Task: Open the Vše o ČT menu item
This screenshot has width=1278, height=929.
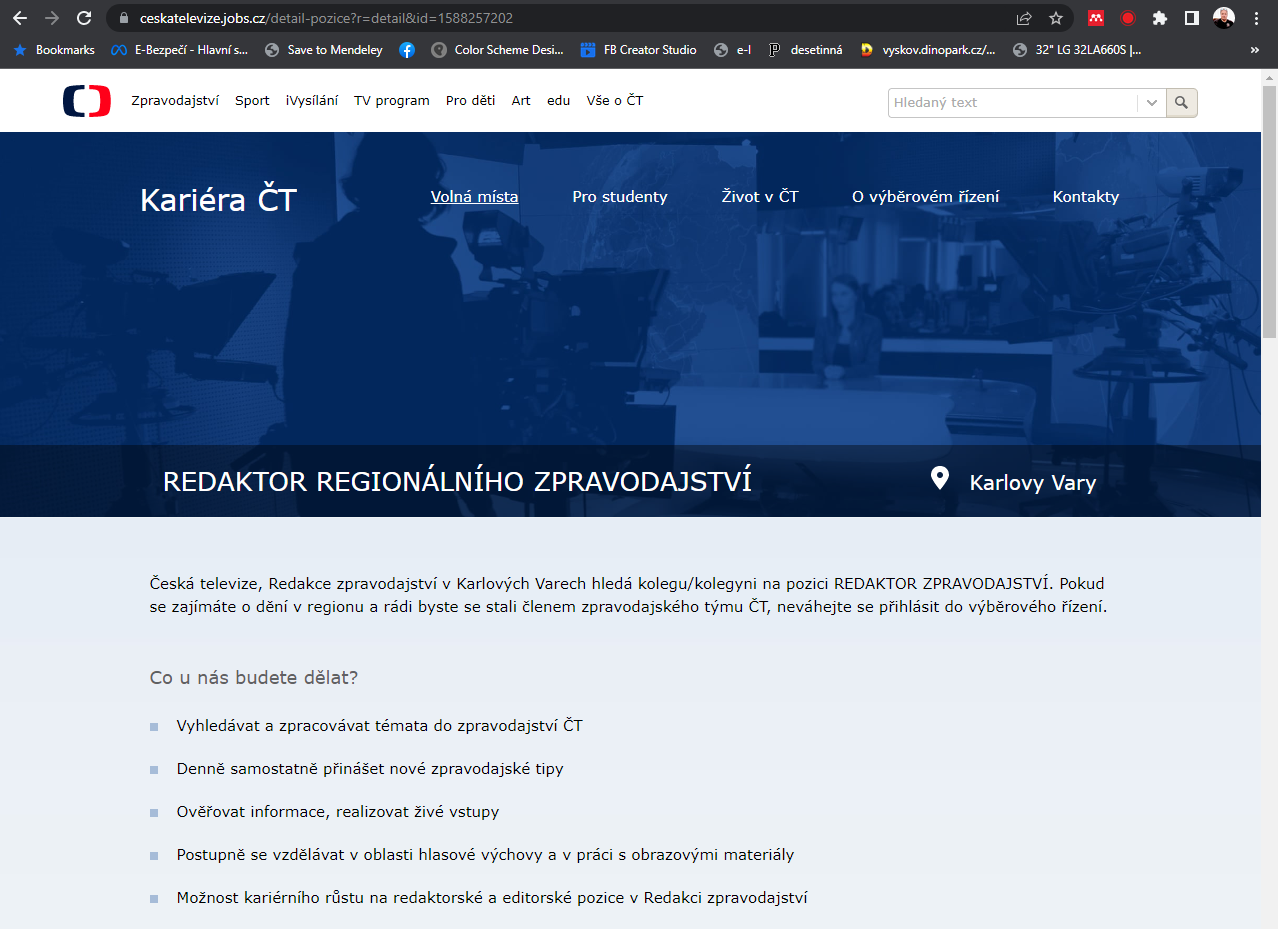Action: (x=615, y=100)
